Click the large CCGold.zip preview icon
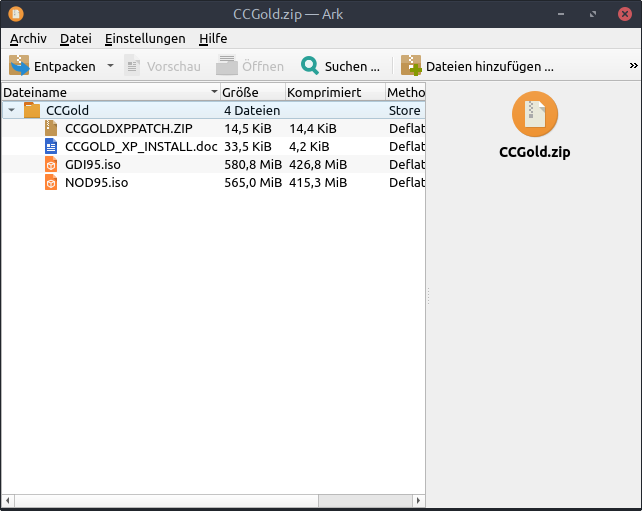The image size is (642, 511). point(534,114)
